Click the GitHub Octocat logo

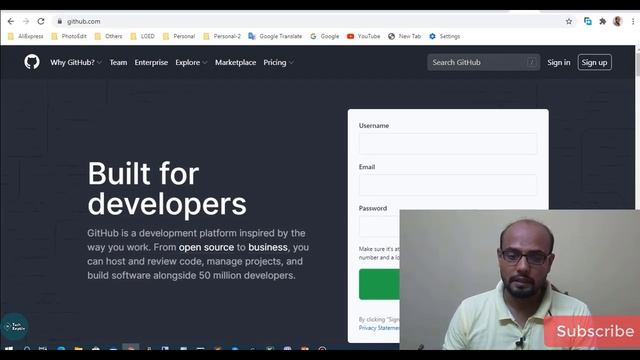pyautogui.click(x=32, y=62)
